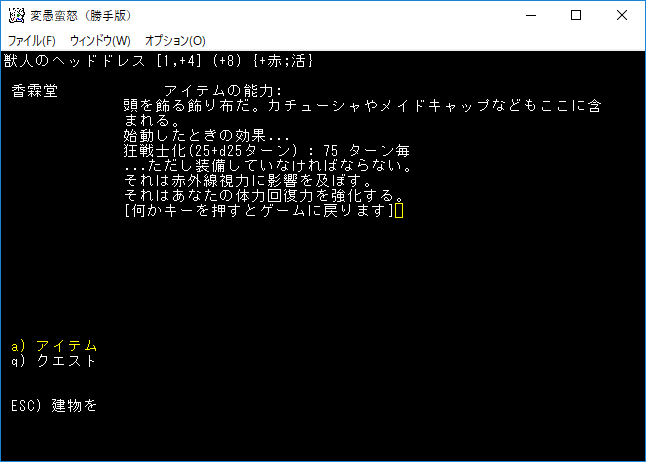Open the ウィンドウ(W) menu
Viewport: 646px width, 462px height.
point(100,41)
